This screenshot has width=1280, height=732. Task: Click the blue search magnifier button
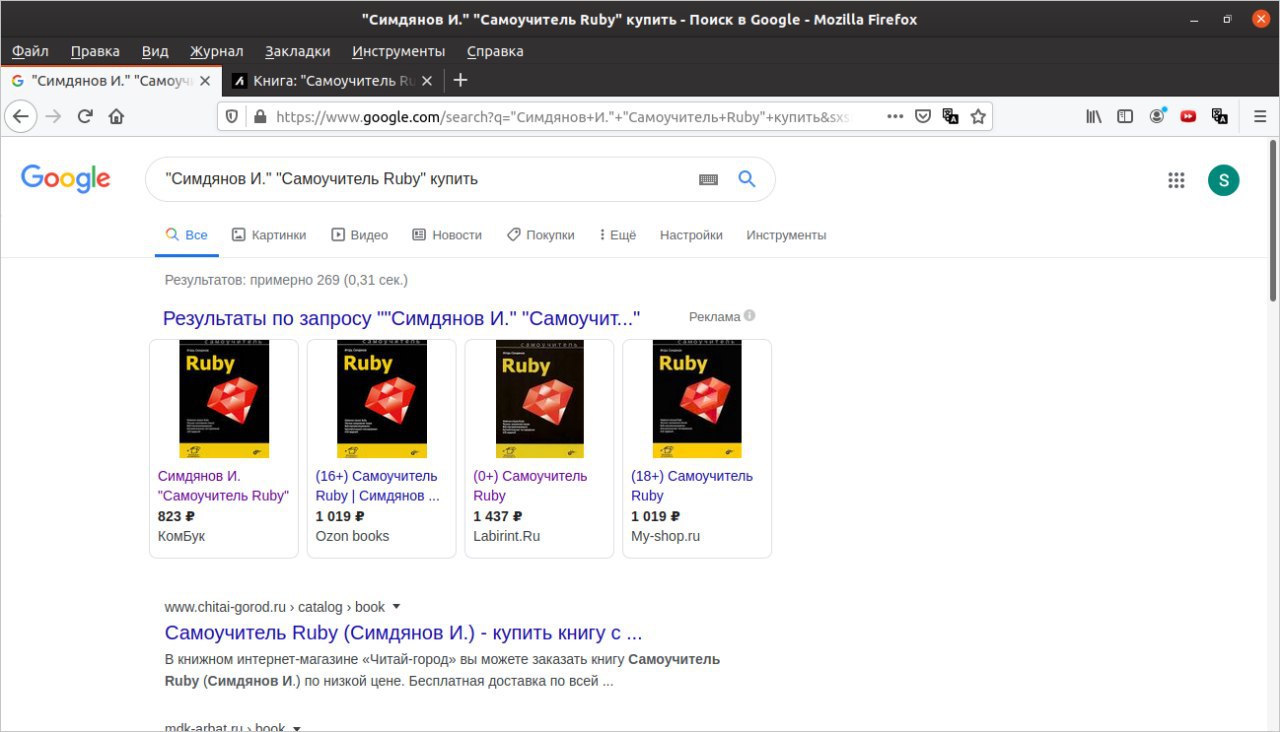click(x=747, y=179)
